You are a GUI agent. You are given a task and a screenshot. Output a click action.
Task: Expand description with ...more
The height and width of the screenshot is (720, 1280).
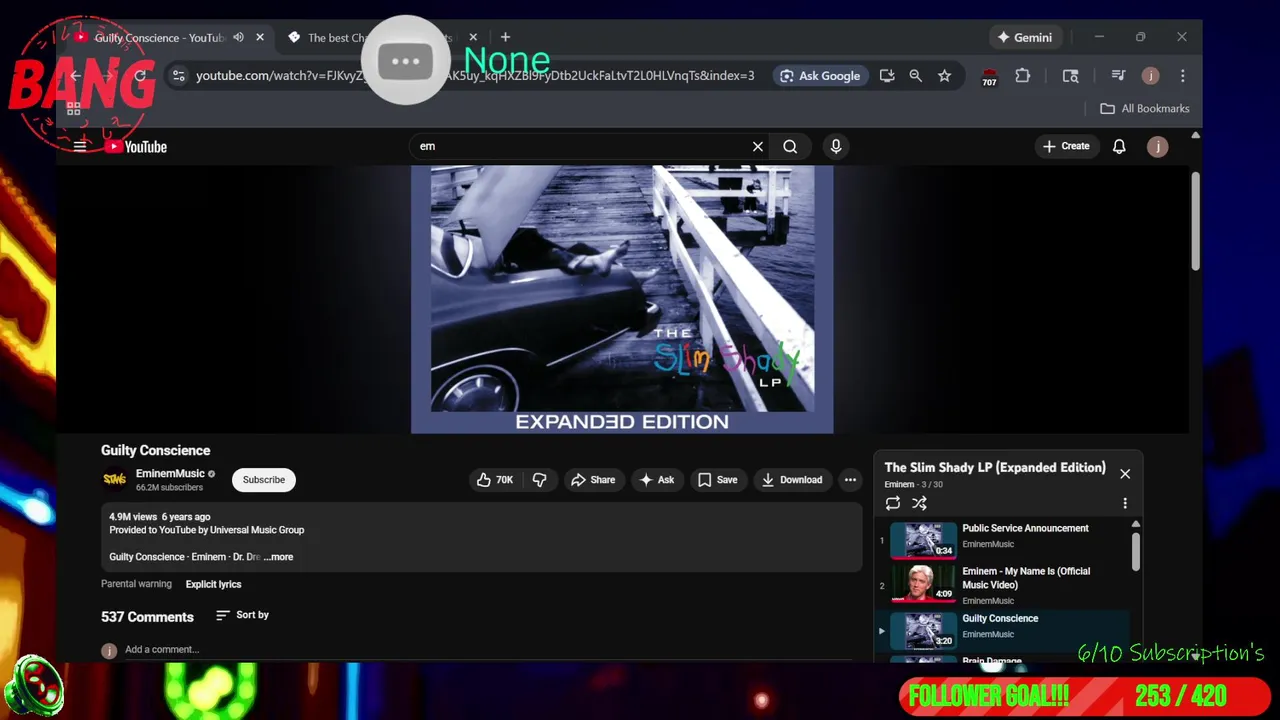279,557
